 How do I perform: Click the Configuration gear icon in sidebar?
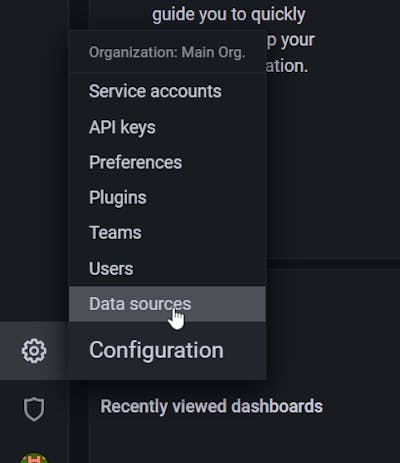point(34,351)
